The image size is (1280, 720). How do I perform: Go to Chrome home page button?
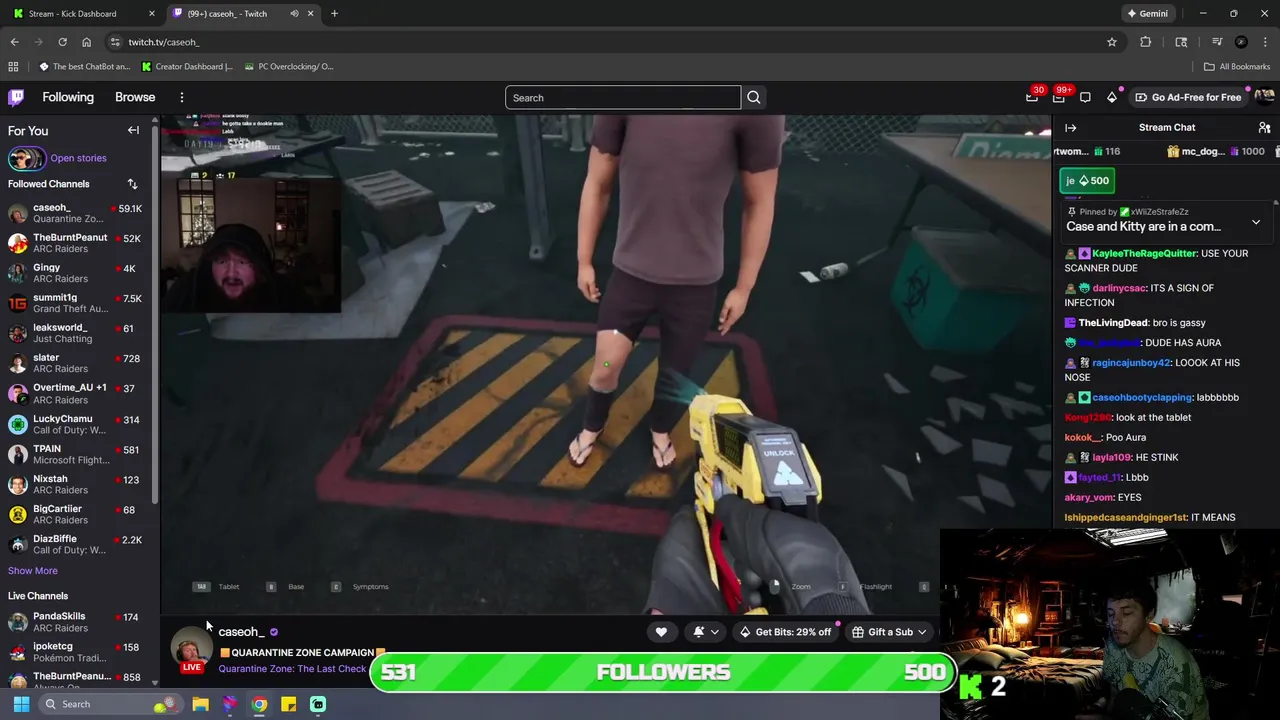(x=86, y=42)
